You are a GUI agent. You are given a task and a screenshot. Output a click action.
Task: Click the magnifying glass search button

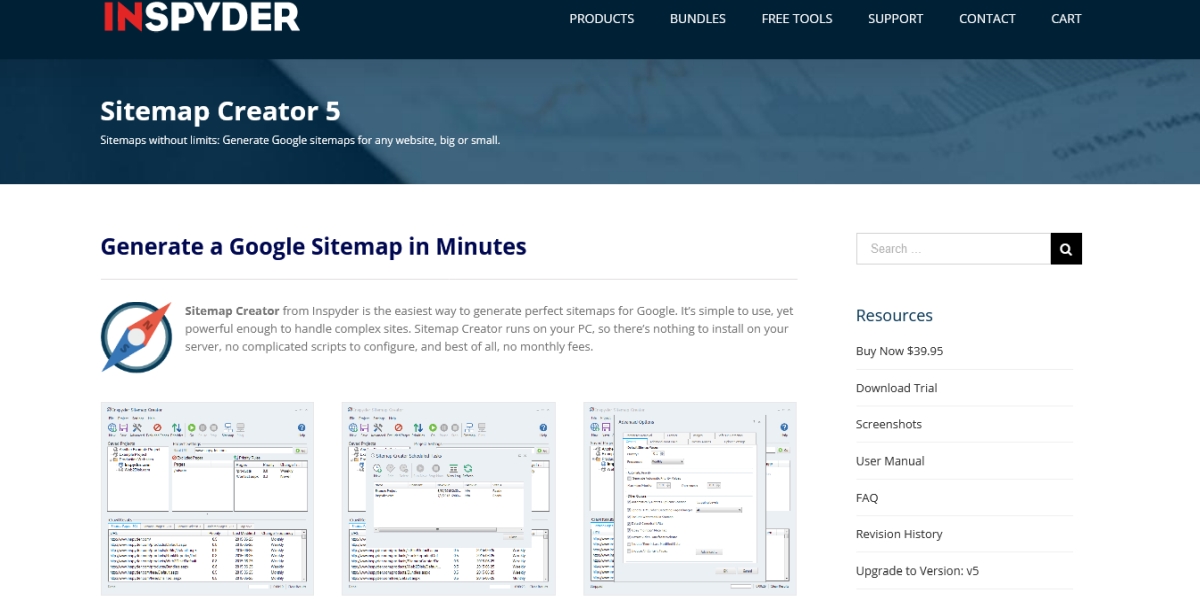pyautogui.click(x=1066, y=249)
